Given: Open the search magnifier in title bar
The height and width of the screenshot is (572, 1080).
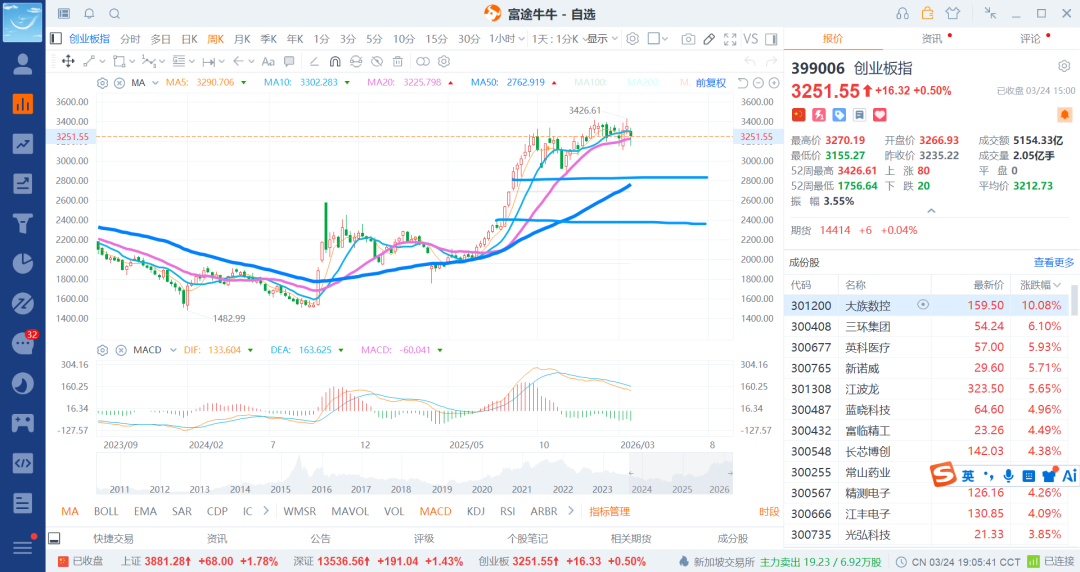Looking at the screenshot, I should (114, 14).
